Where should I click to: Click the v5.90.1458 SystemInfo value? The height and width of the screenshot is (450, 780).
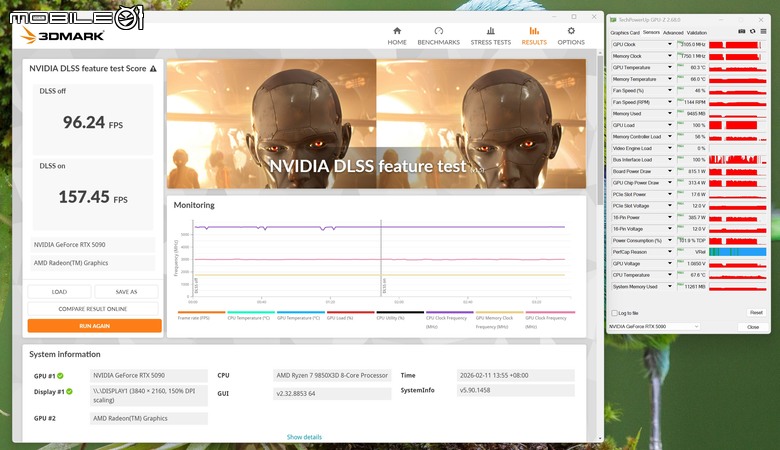click(515, 390)
